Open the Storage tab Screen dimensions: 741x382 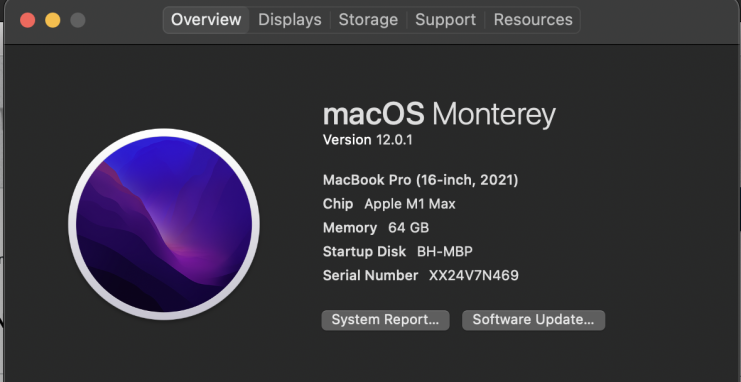click(368, 20)
